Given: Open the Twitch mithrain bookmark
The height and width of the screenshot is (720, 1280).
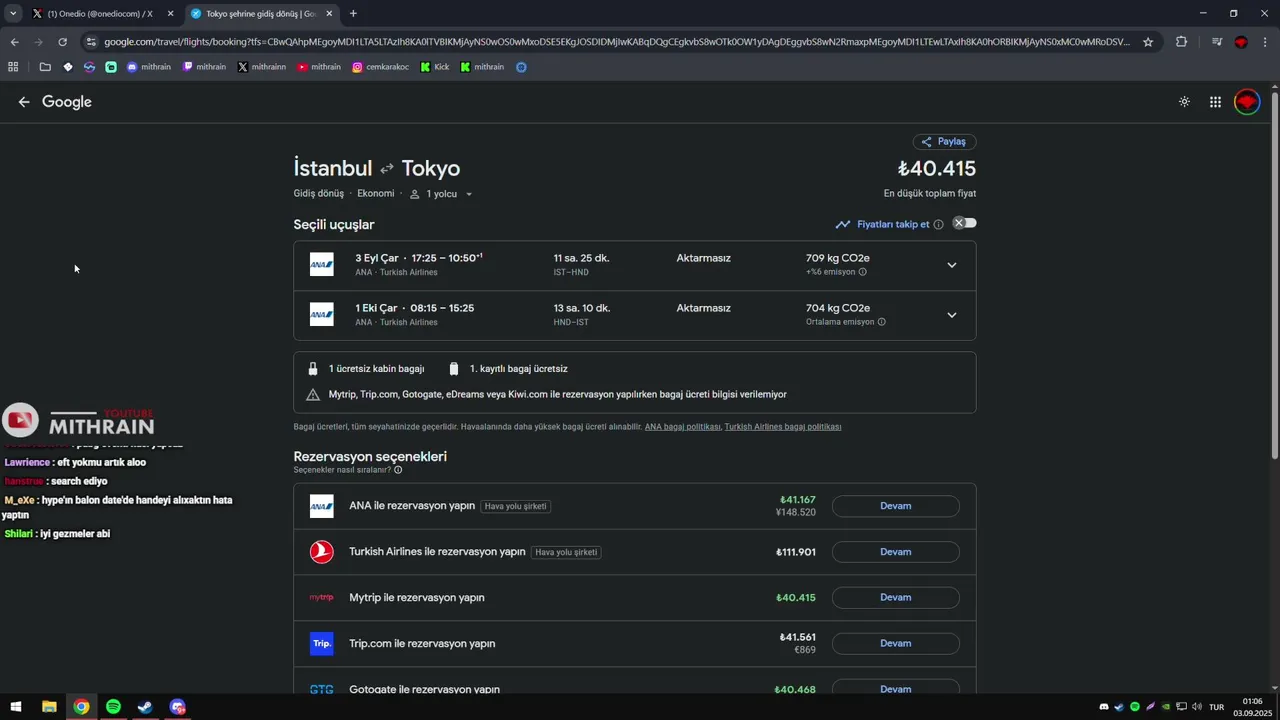Looking at the screenshot, I should pos(204,67).
